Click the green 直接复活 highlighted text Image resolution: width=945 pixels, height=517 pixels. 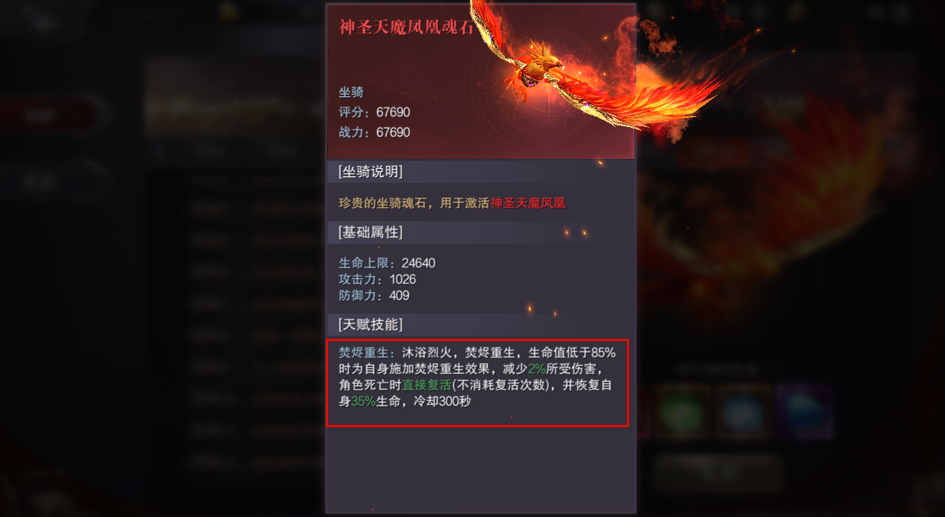pos(427,385)
